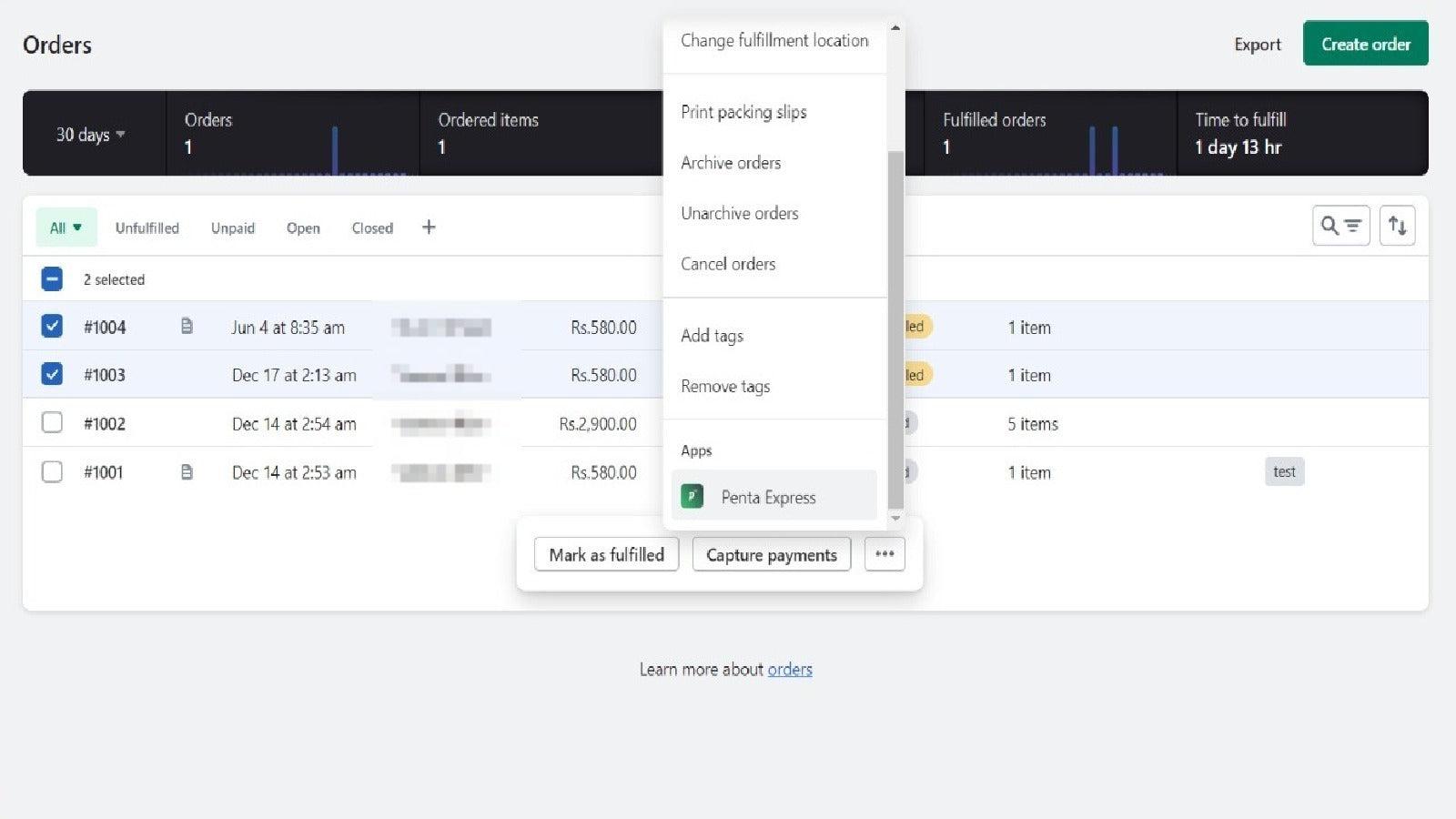Image resolution: width=1456 pixels, height=819 pixels.
Task: Choose Print packing slips from menu
Action: 743,112
